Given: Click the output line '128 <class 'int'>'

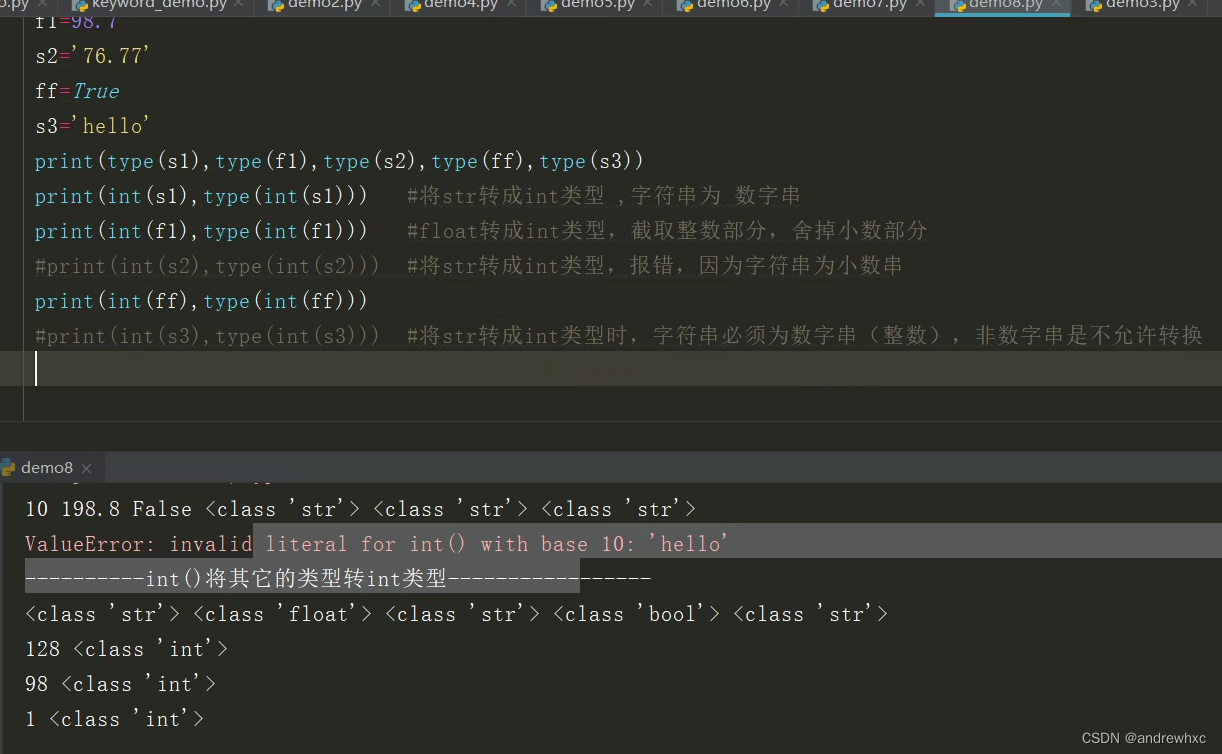Looking at the screenshot, I should click(x=126, y=649).
